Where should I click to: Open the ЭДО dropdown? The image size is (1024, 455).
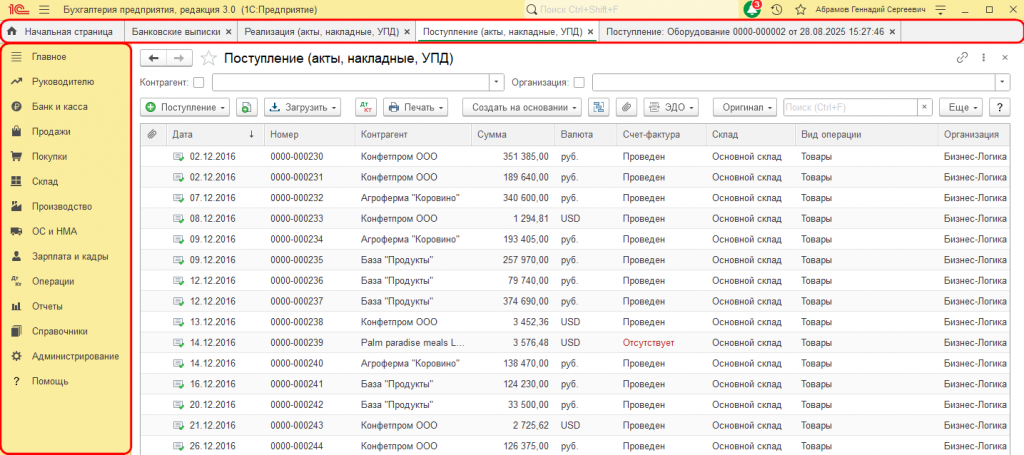pyautogui.click(x=671, y=107)
